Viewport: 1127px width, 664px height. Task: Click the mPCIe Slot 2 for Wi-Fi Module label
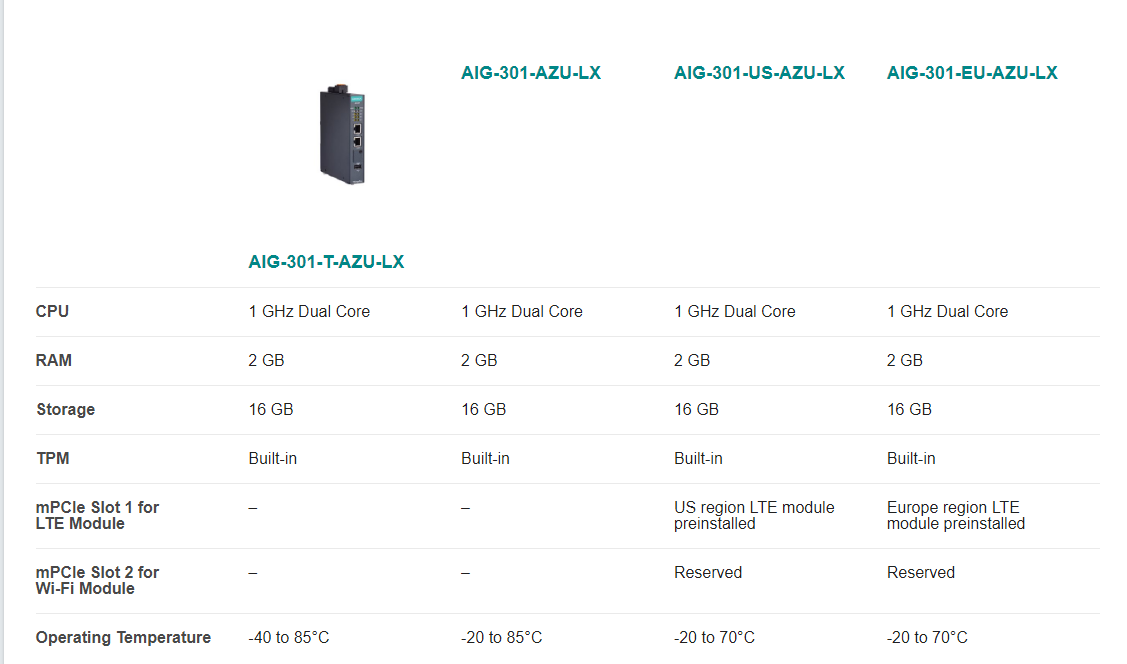pos(97,580)
